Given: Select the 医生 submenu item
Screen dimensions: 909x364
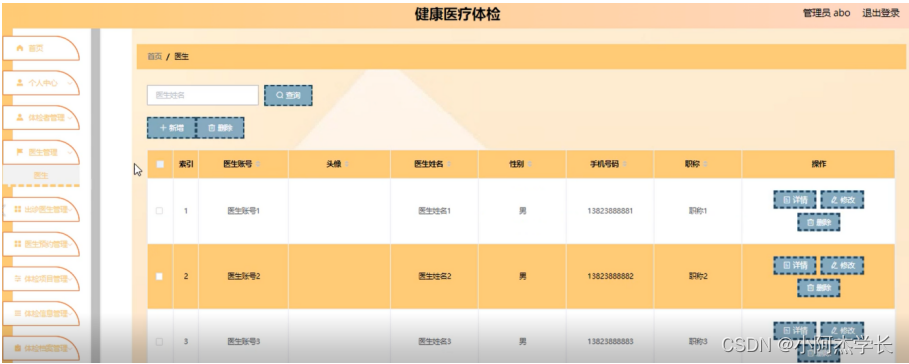Looking at the screenshot, I should point(41,175).
